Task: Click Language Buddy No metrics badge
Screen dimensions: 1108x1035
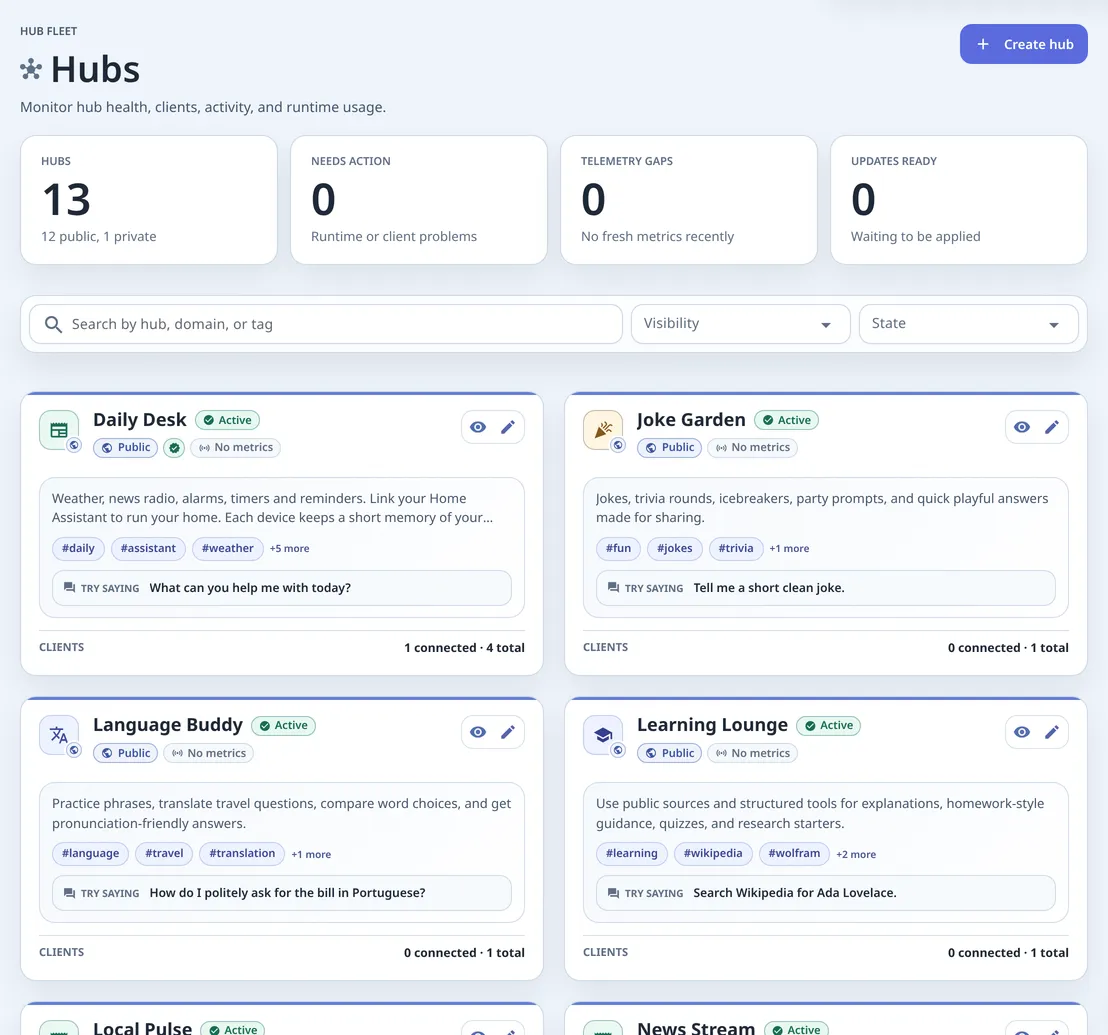Action: click(x=208, y=753)
